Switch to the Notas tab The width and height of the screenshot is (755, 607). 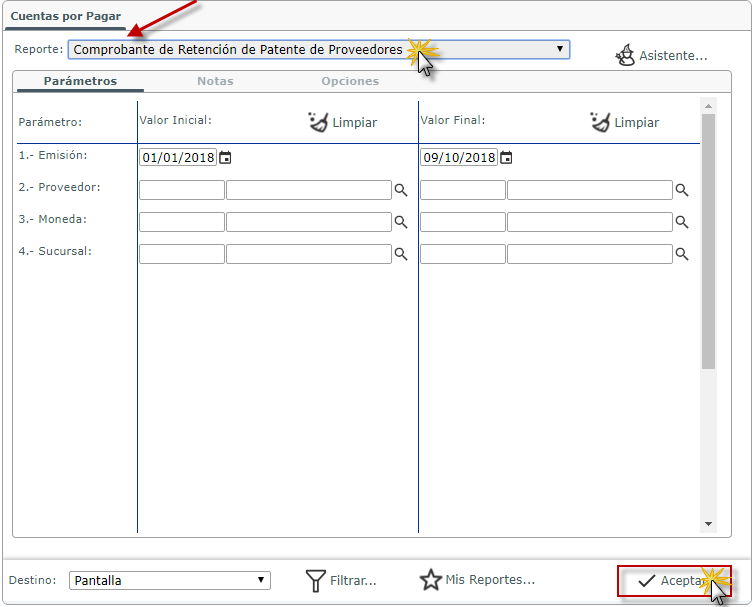coord(215,81)
